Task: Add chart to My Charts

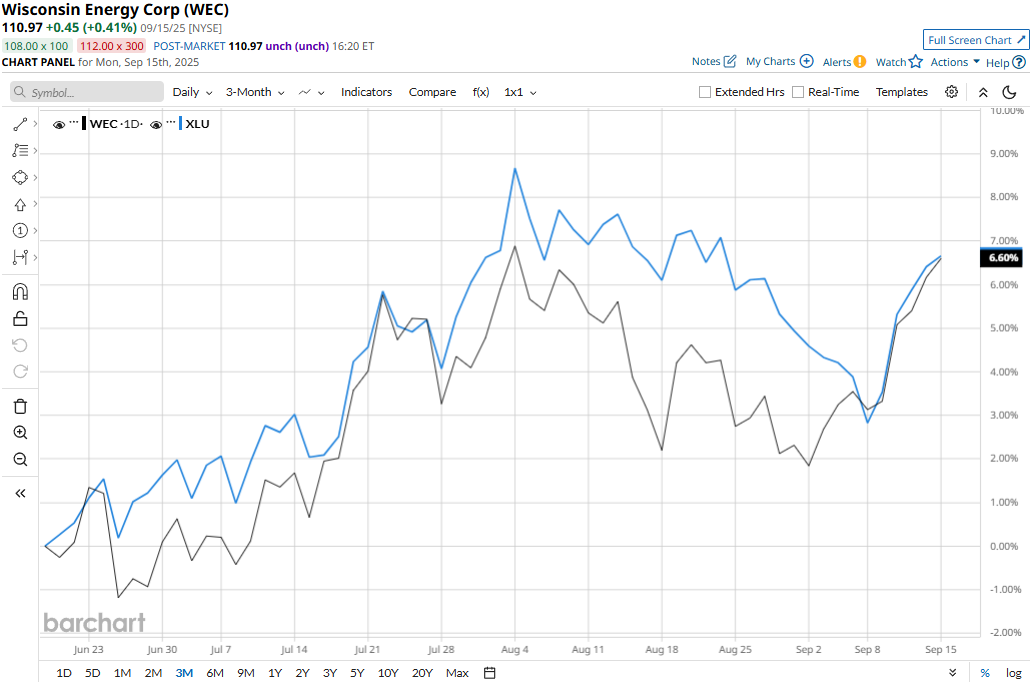Action: tap(779, 61)
